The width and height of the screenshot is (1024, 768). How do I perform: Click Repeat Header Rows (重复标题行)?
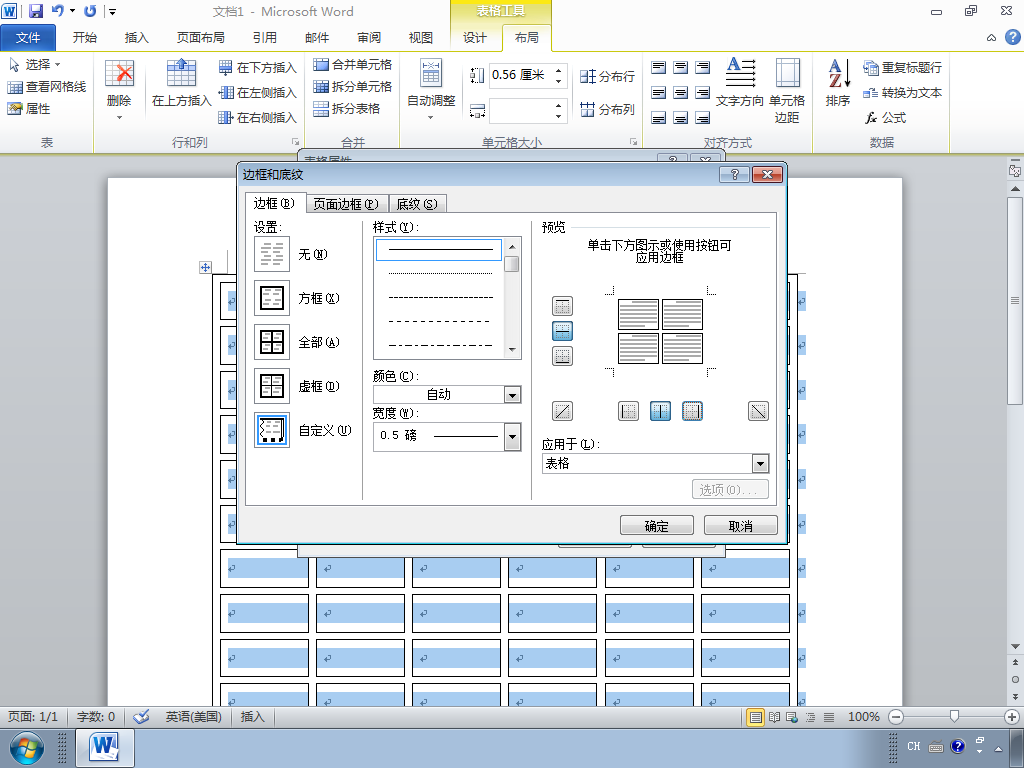click(x=903, y=67)
